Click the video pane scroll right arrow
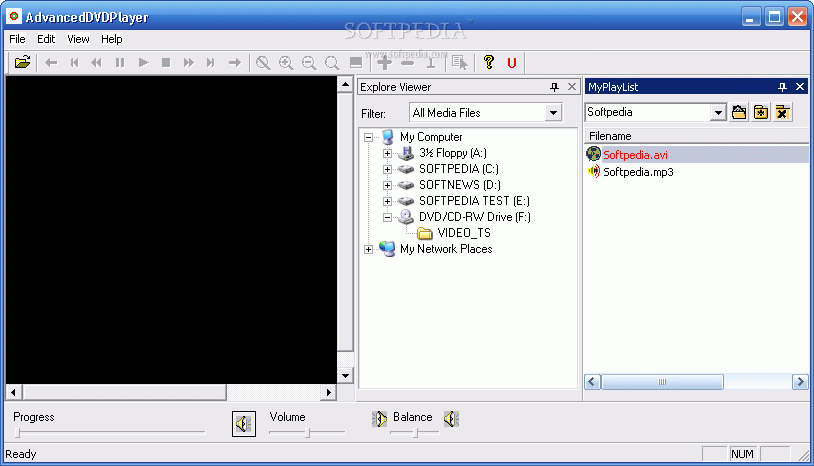This screenshot has width=814, height=466. 328,392
